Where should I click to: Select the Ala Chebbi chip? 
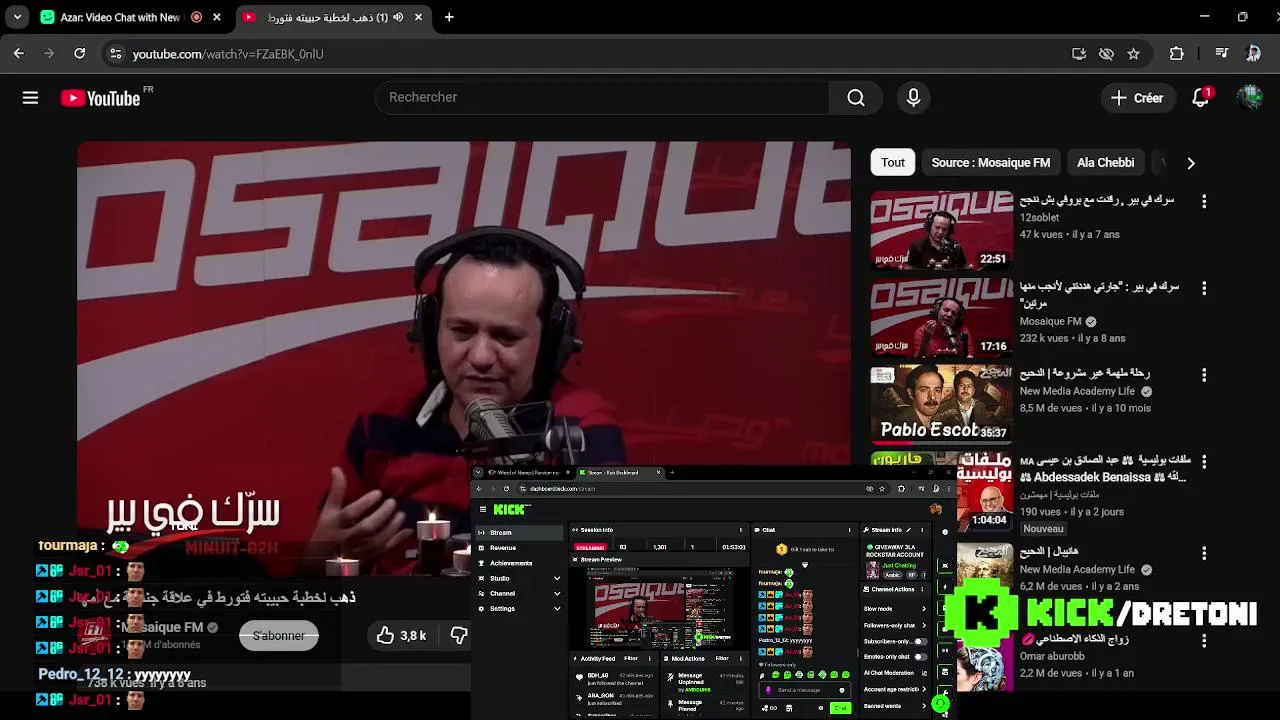click(1105, 163)
